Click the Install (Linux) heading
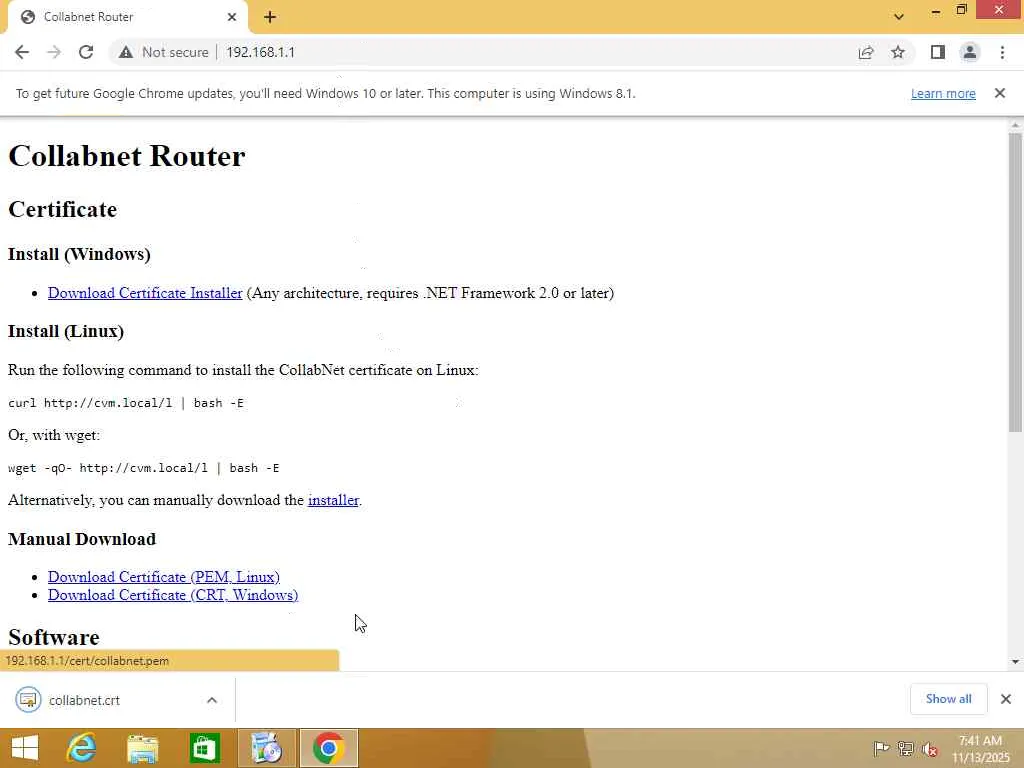The height and width of the screenshot is (768, 1024). point(66,332)
